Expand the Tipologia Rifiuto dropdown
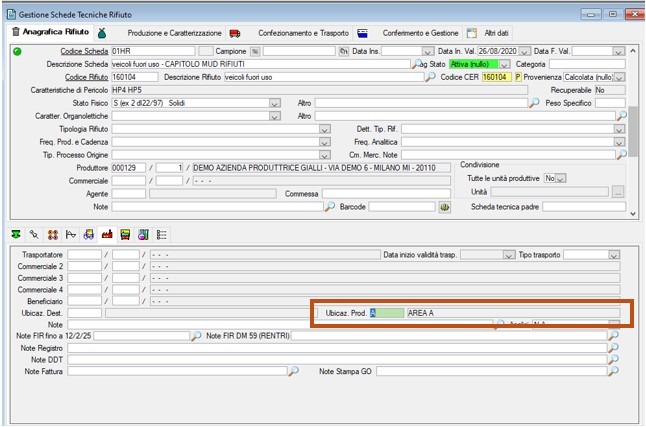646x427 pixels. tap(324, 129)
